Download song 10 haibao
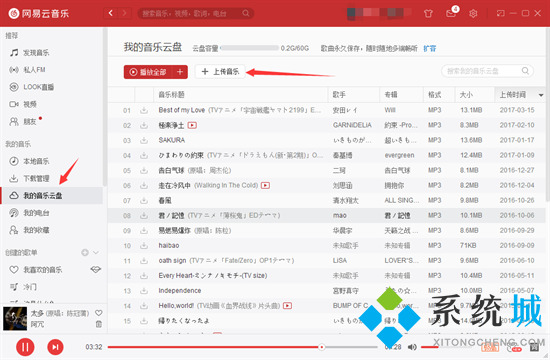 tap(144, 246)
